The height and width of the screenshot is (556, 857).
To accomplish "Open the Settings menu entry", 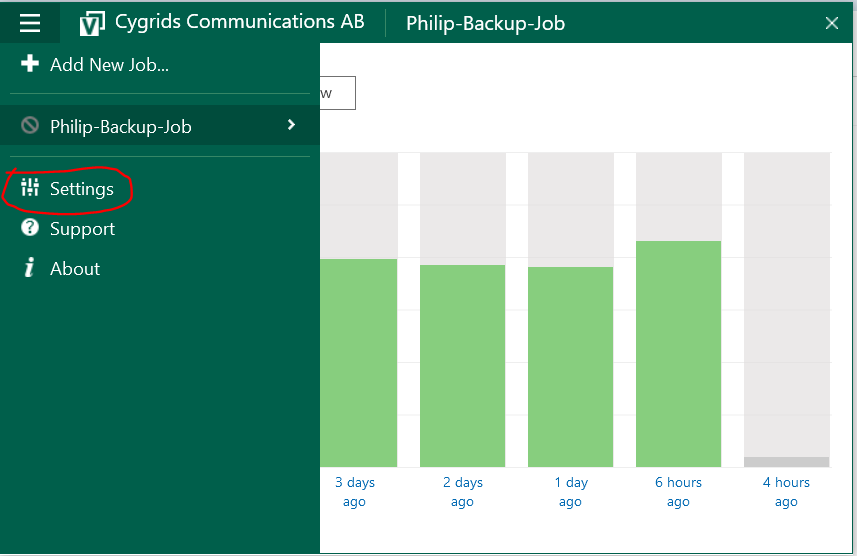I will (82, 189).
